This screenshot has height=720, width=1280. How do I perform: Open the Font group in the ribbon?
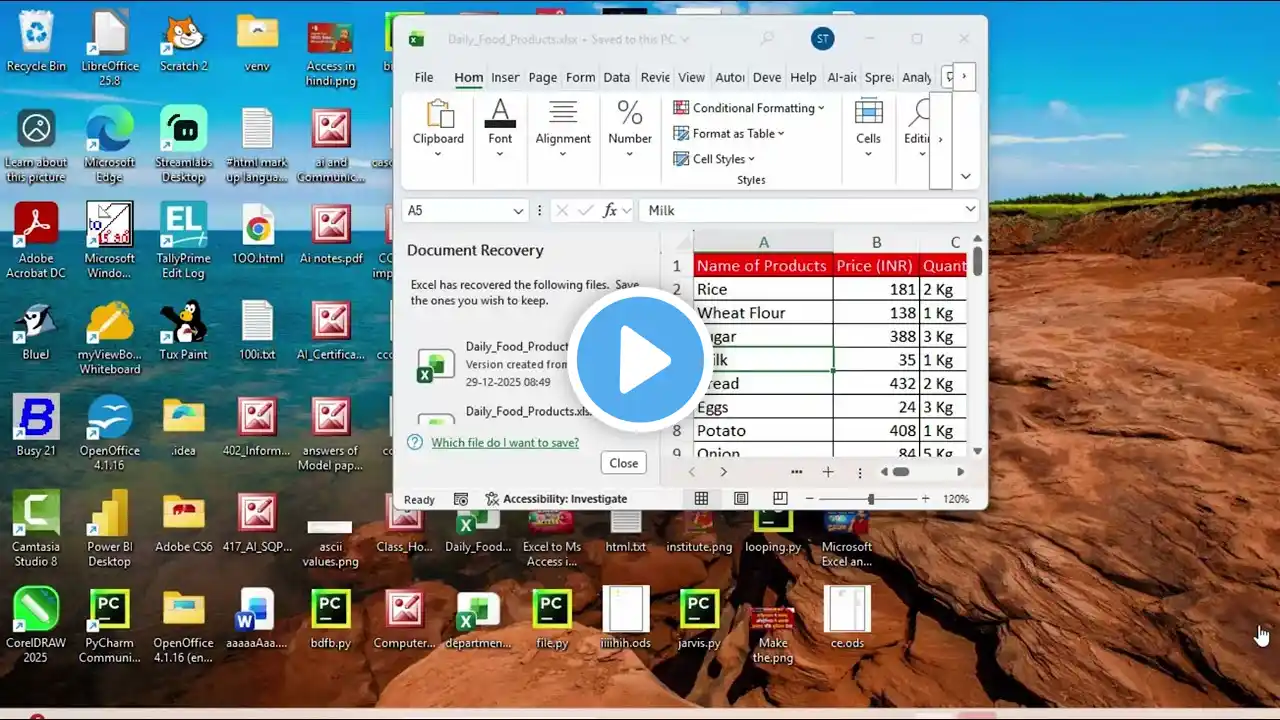pos(500,127)
